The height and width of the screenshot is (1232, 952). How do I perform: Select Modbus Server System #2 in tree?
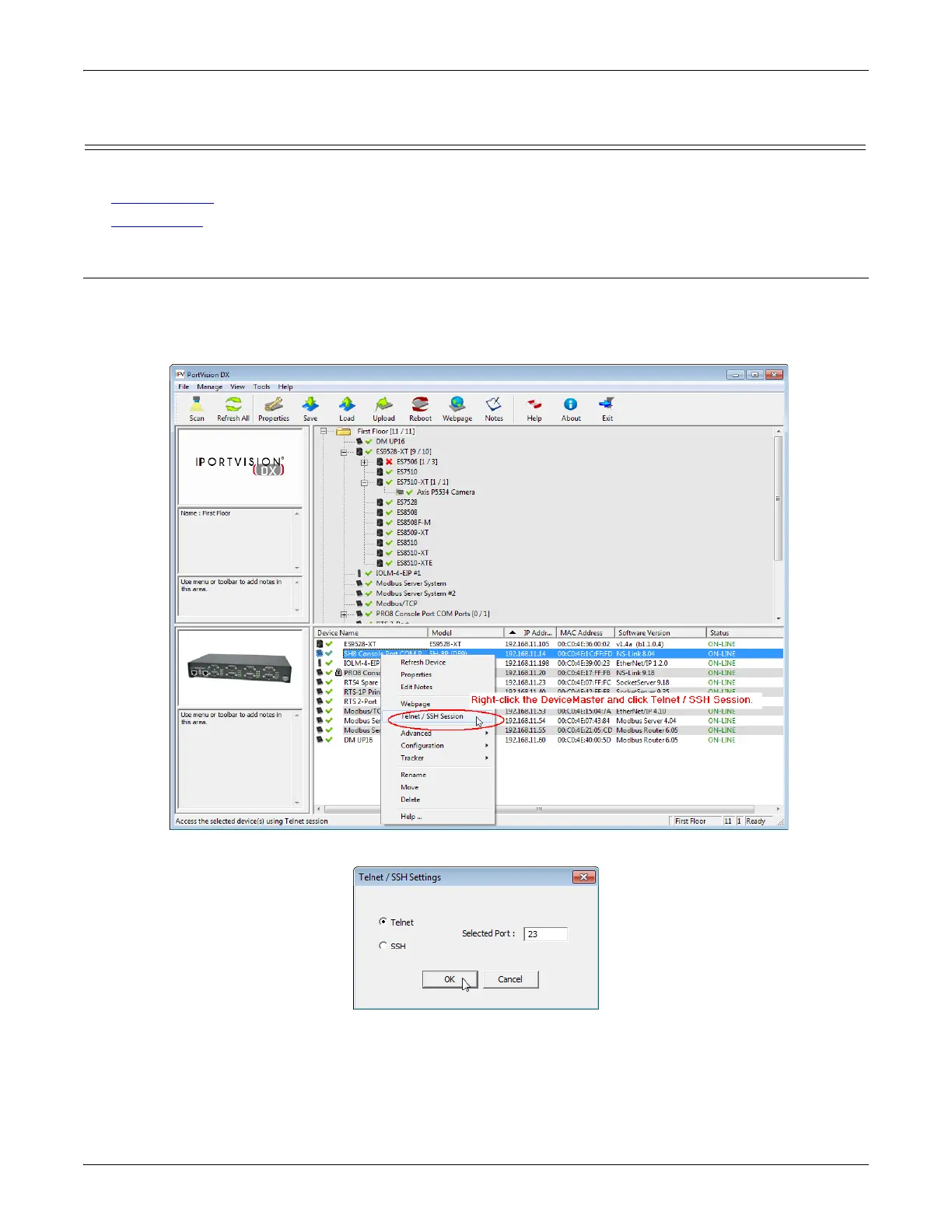[x=415, y=593]
